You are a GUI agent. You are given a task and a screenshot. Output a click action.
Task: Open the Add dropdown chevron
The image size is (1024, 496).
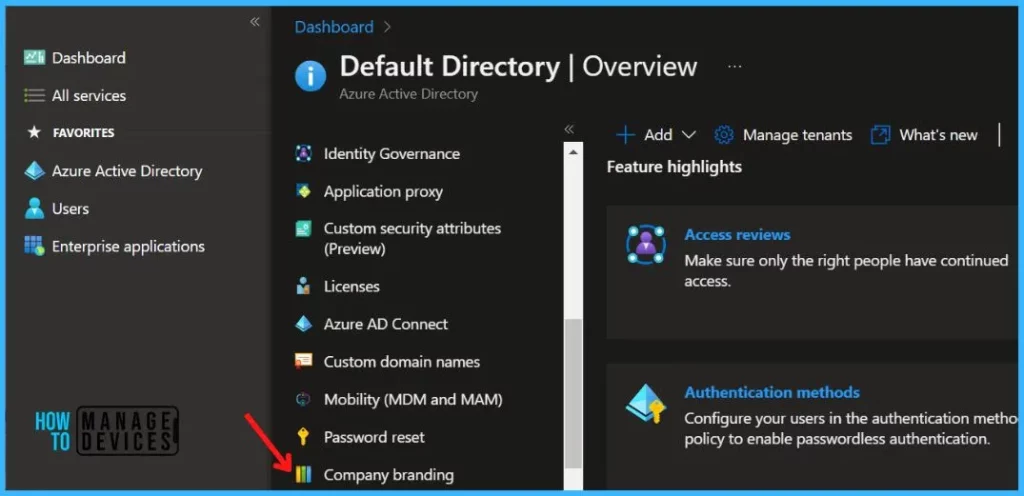click(x=688, y=135)
